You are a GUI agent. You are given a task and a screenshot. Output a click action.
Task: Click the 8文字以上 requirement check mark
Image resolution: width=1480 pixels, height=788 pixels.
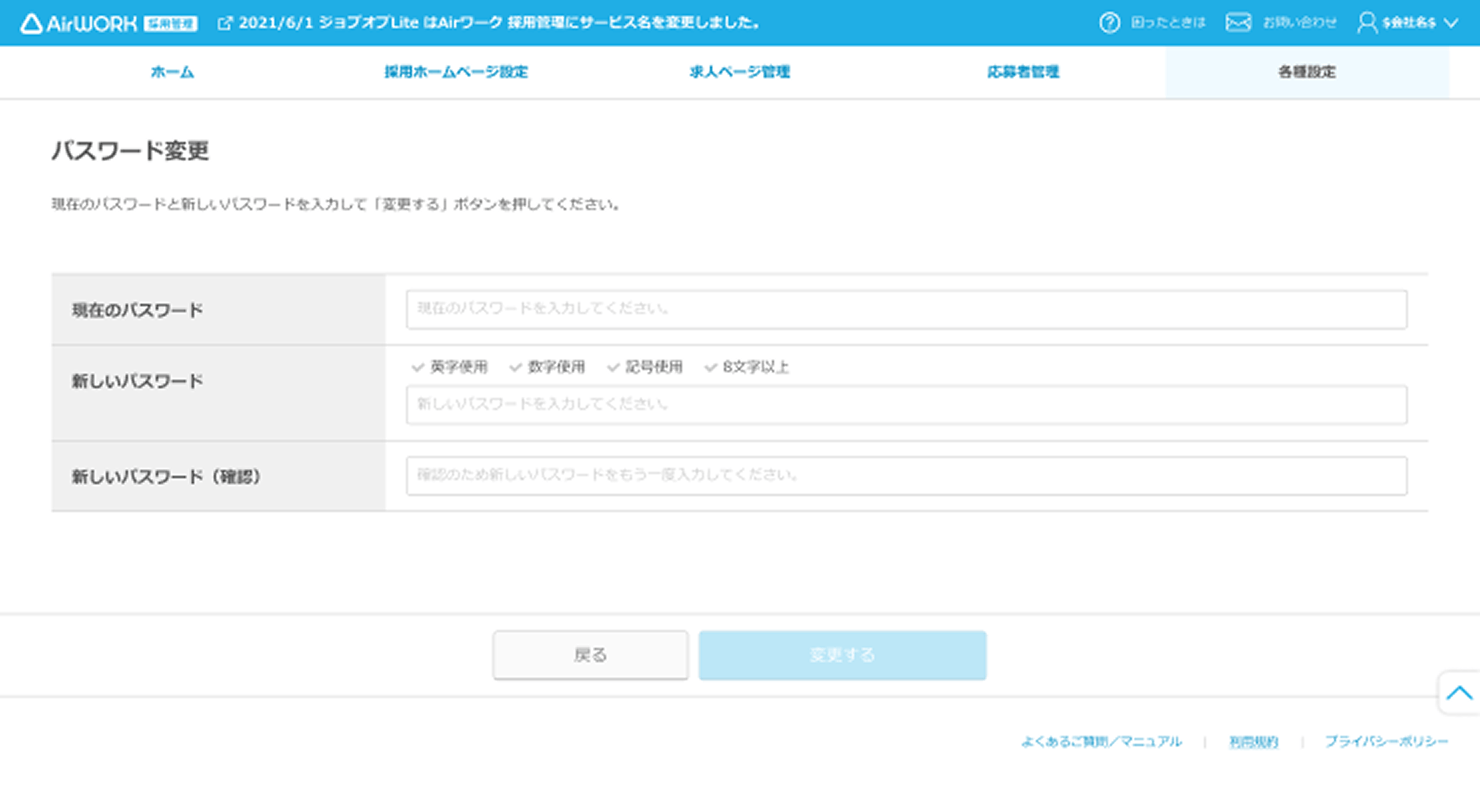pos(711,367)
